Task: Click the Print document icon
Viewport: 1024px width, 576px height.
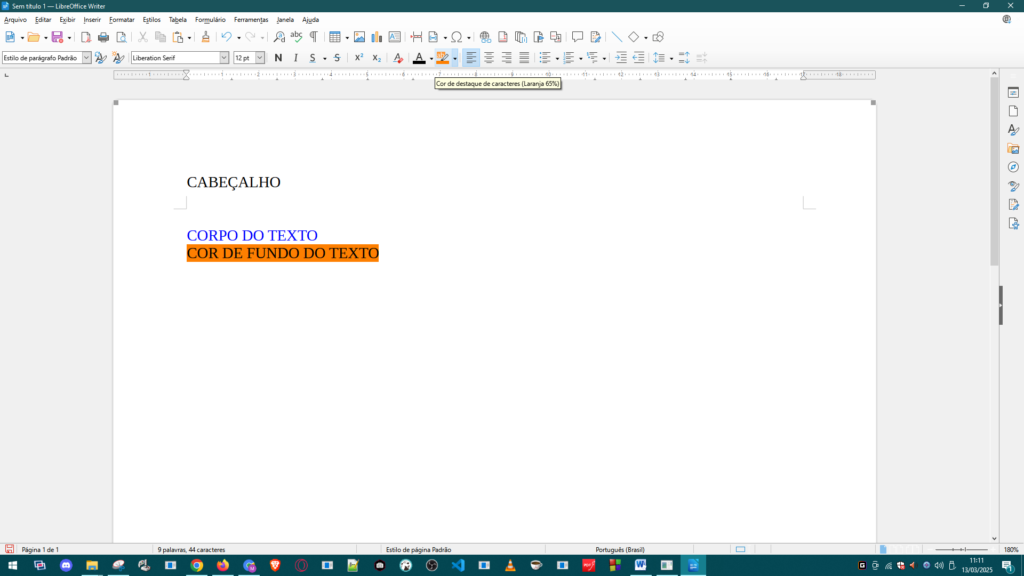Action: pos(103,37)
